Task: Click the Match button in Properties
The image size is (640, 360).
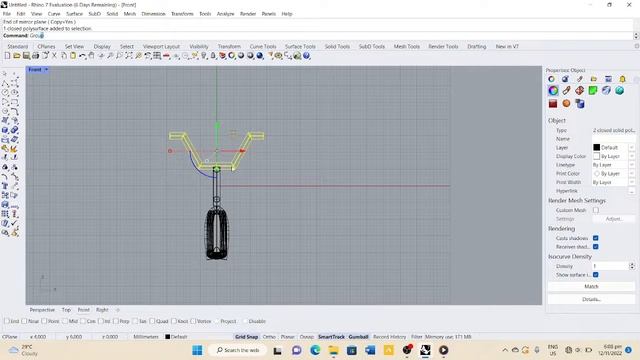Action: 591,287
